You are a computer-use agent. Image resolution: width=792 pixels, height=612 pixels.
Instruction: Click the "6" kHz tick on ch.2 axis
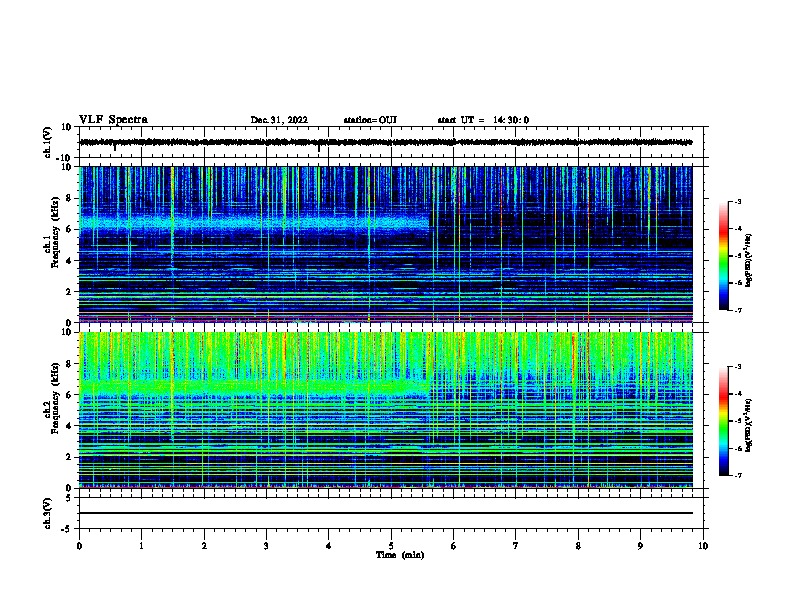click(69, 395)
